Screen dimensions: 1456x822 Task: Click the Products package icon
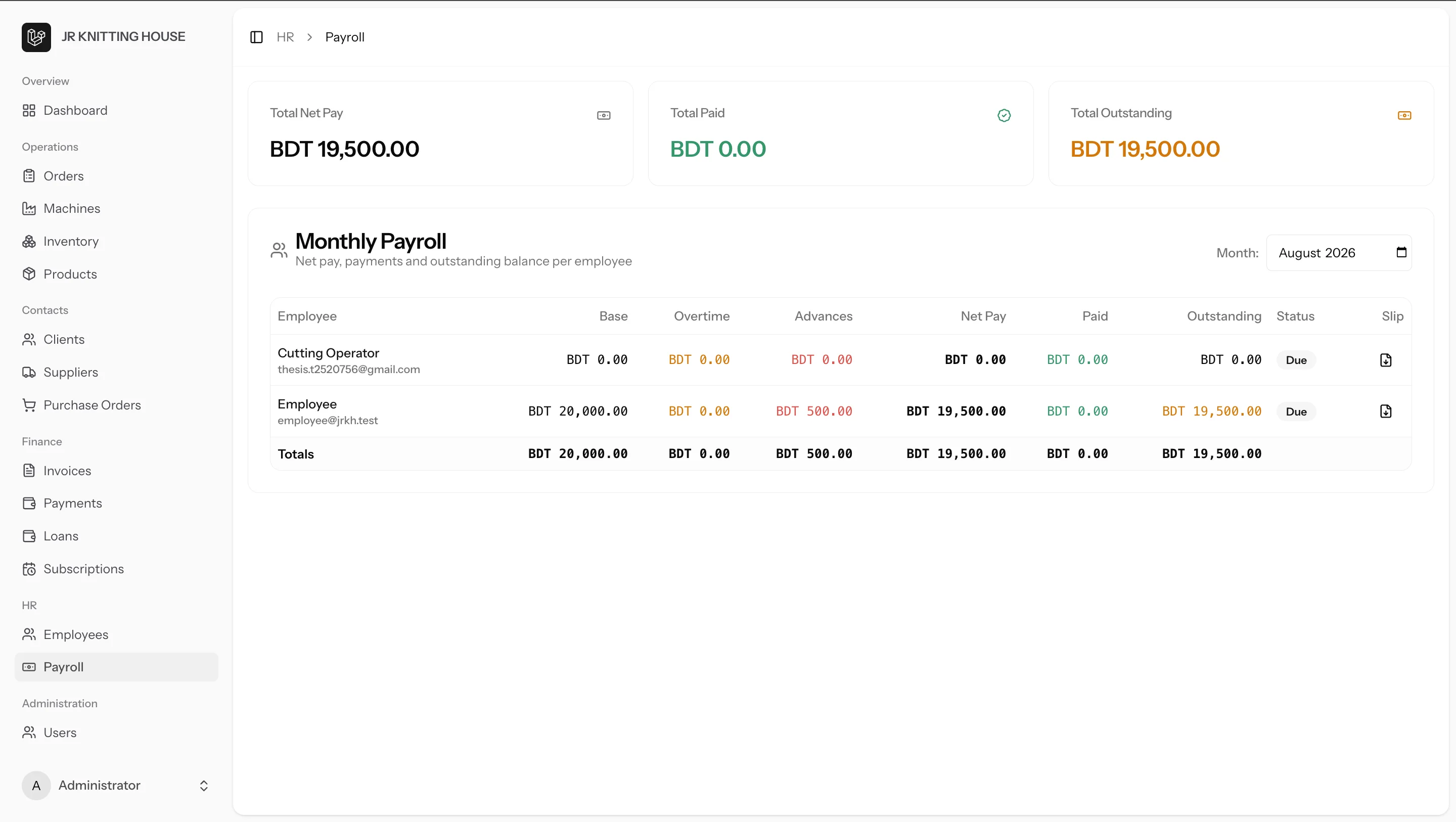29,274
